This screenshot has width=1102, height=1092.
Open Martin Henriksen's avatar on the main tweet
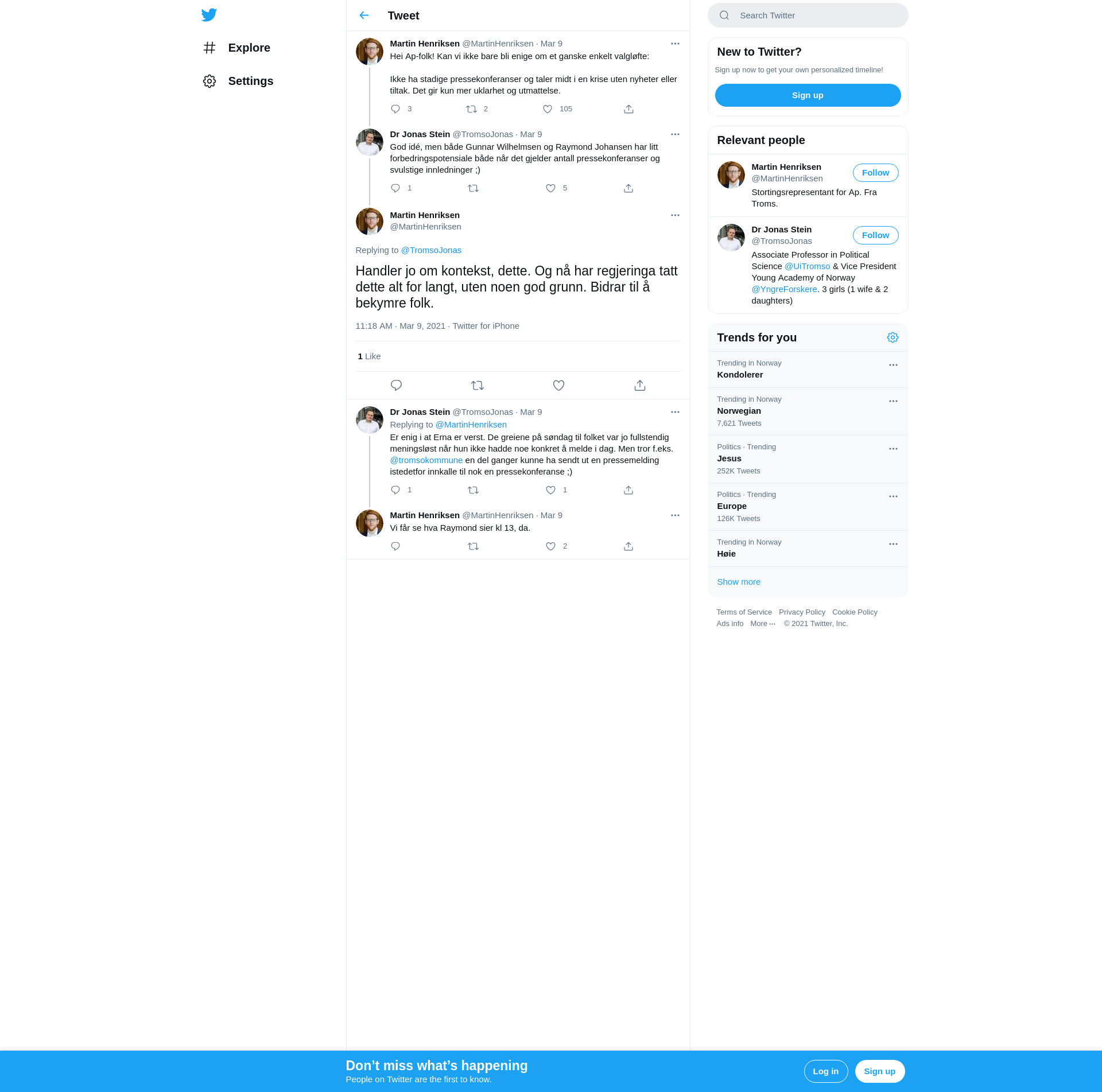[369, 221]
